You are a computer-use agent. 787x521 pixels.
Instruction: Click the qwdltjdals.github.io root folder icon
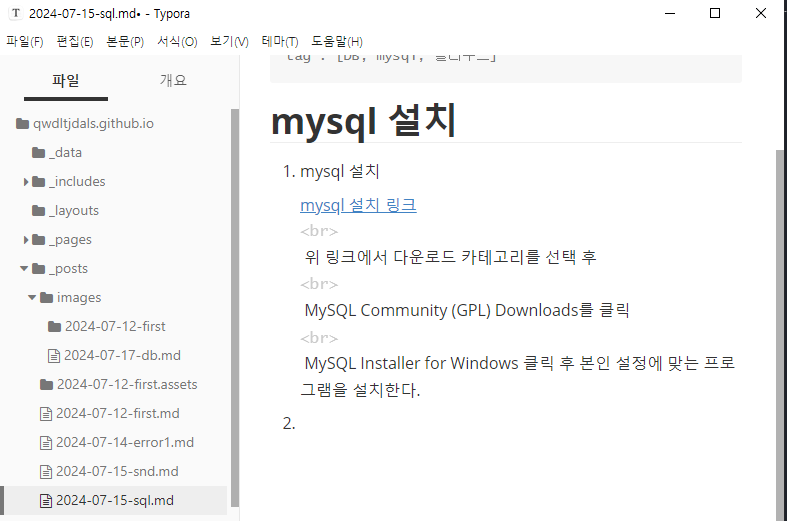pos(23,123)
